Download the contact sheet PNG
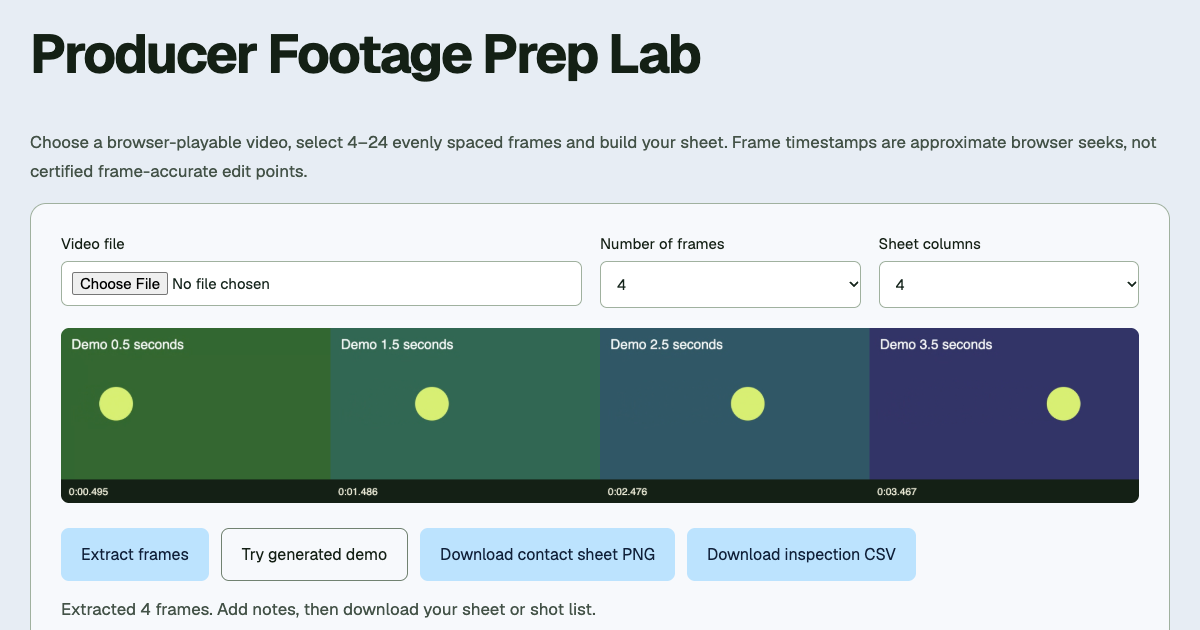Viewport: 1200px width, 630px height. [x=547, y=554]
